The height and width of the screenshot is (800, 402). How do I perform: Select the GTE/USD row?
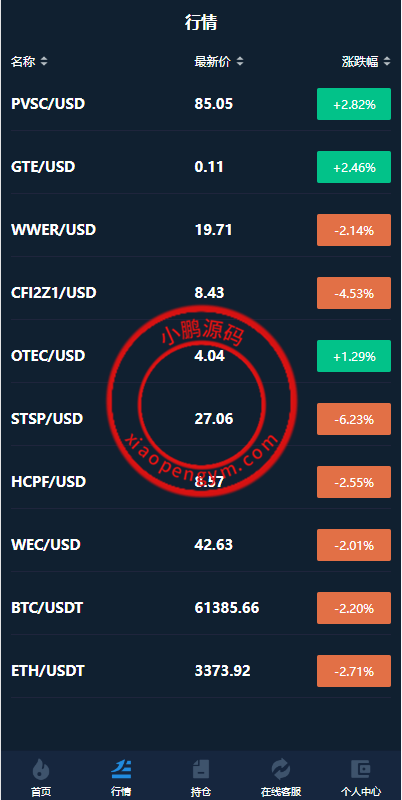(x=201, y=167)
